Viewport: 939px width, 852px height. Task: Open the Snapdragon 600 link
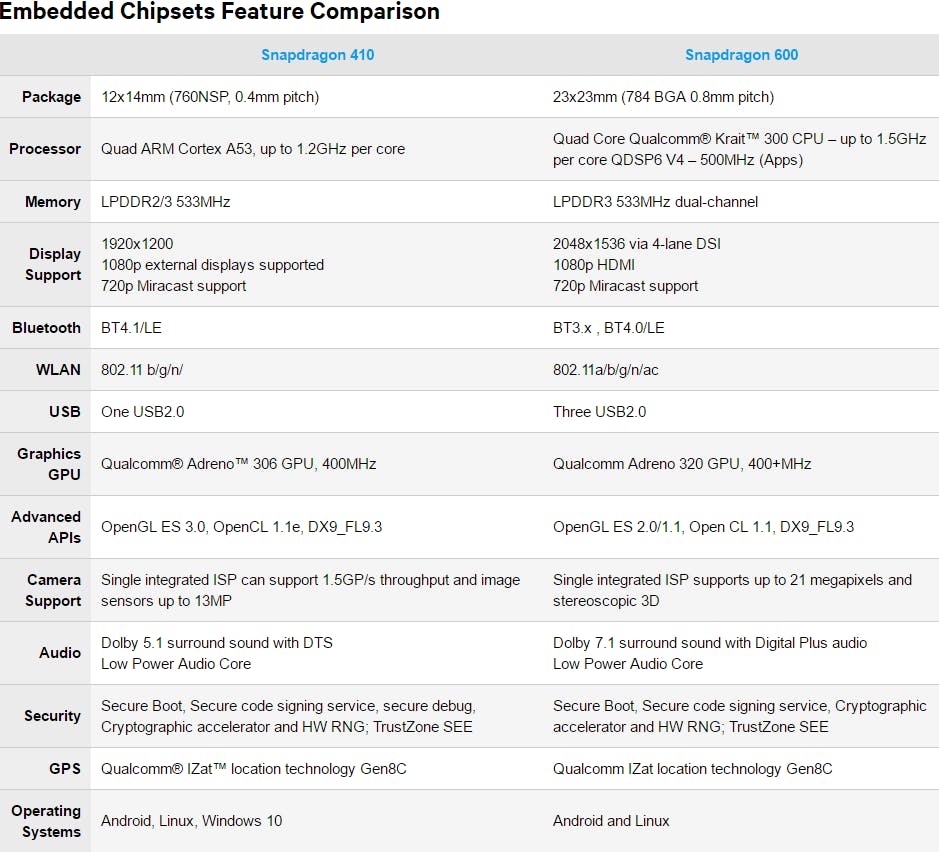(741, 55)
